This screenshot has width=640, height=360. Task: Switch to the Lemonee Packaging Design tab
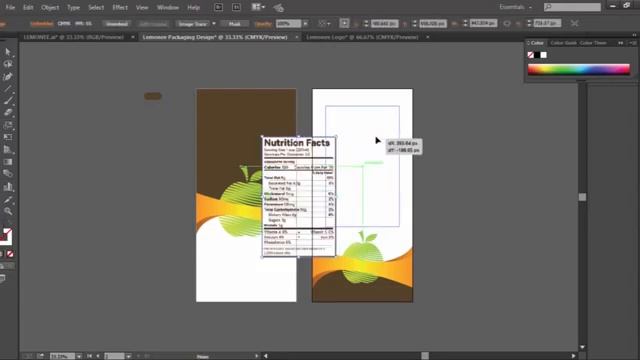click(215, 37)
